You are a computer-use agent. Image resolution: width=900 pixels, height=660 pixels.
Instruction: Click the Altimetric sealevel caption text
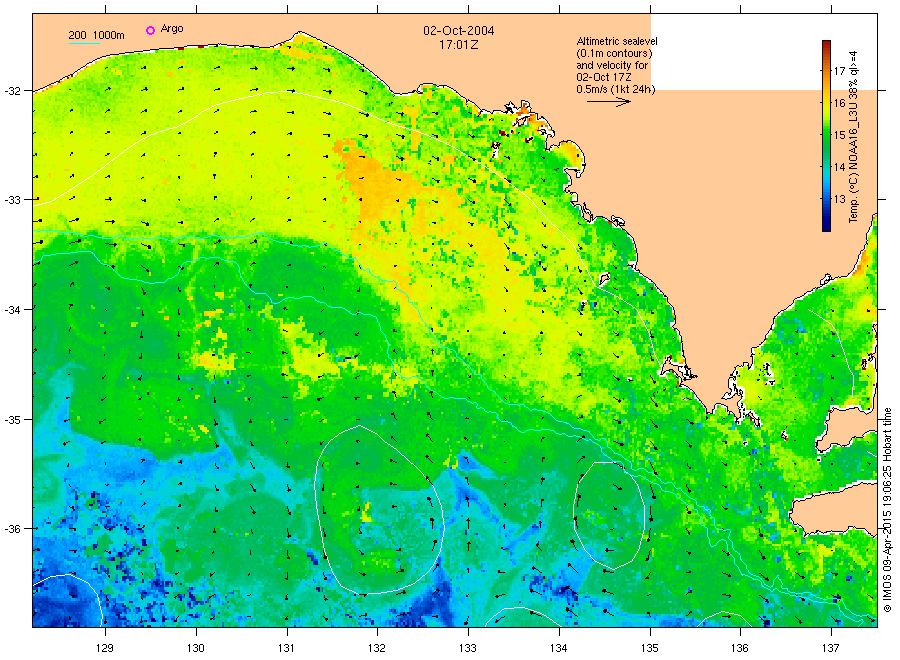(x=616, y=65)
